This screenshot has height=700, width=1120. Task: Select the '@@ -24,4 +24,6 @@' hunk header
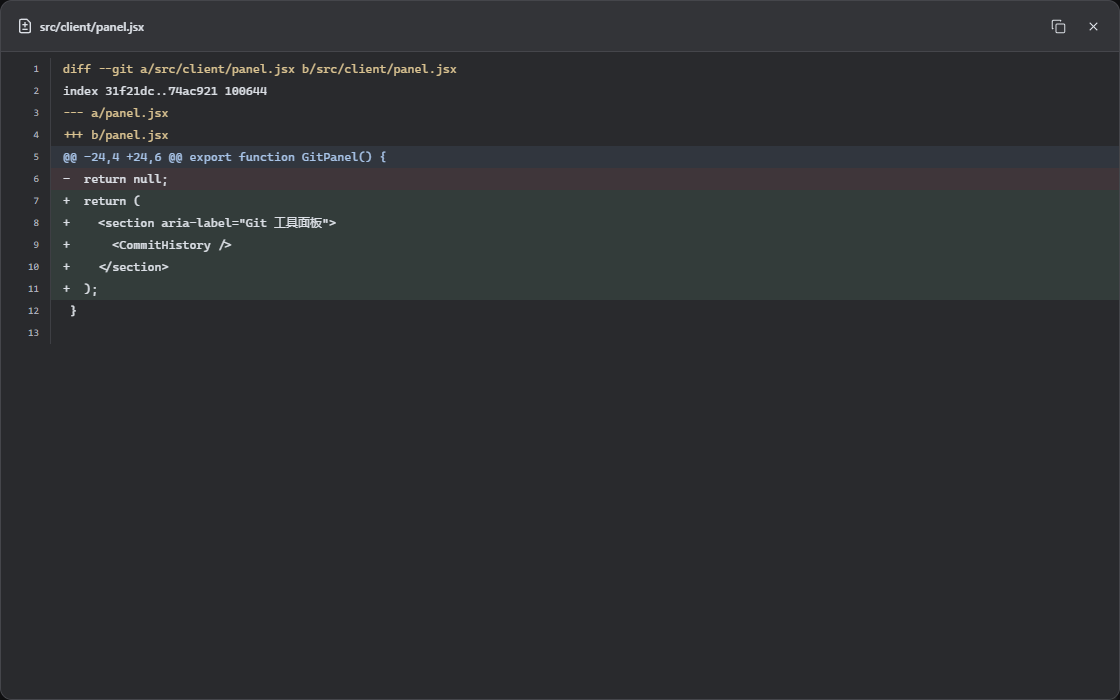pyautogui.click(x=585, y=157)
